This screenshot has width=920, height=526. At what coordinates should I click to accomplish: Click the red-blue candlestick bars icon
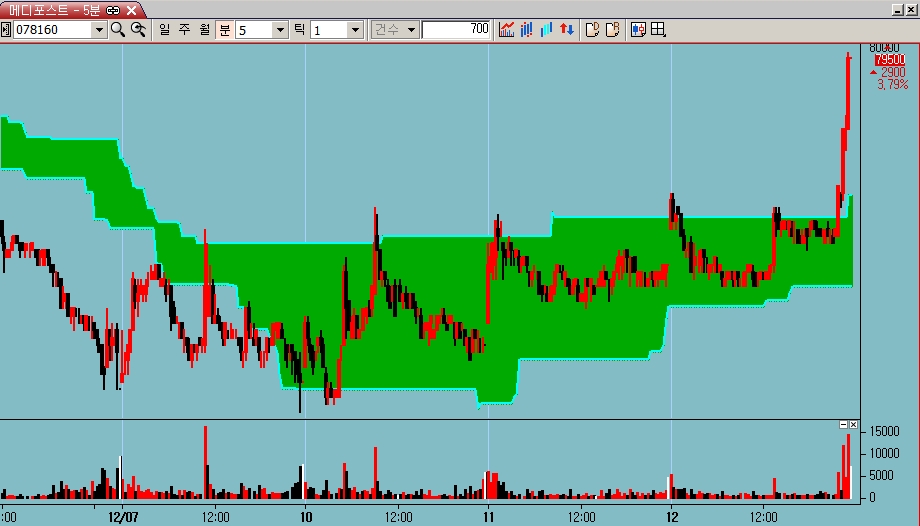coord(526,30)
